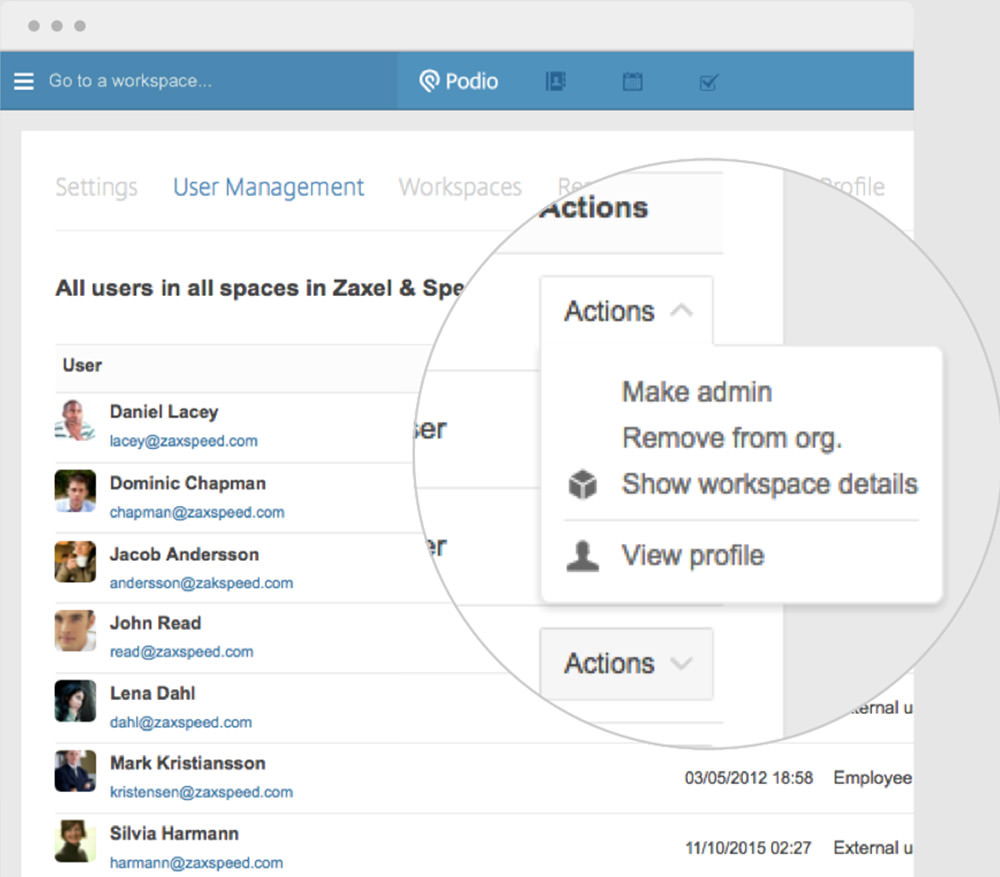
Task: Click Employee in Mark Kristiansson's row
Action: (872, 778)
